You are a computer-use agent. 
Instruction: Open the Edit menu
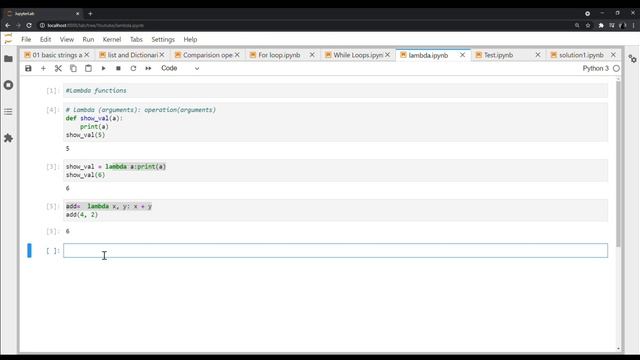pyautogui.click(x=45, y=40)
